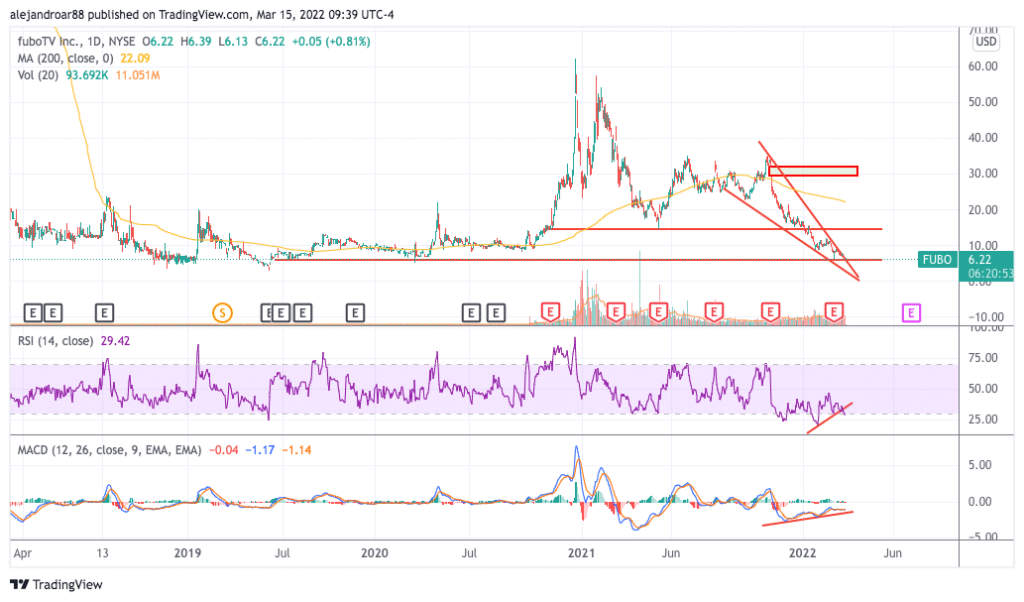Click the 06:20:53 countdown timer
Image resolution: width=1024 pixels, height=602 pixels.
click(990, 274)
